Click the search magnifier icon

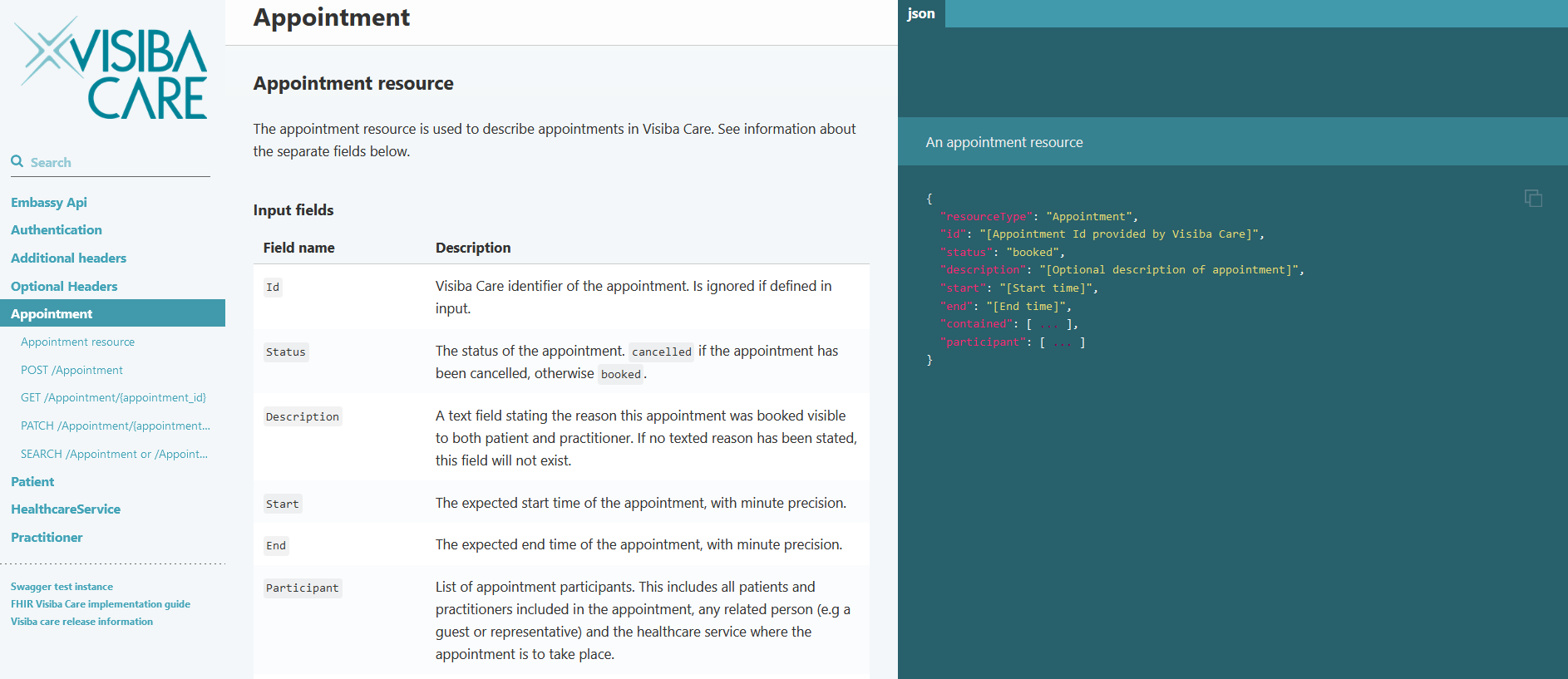tap(17, 161)
